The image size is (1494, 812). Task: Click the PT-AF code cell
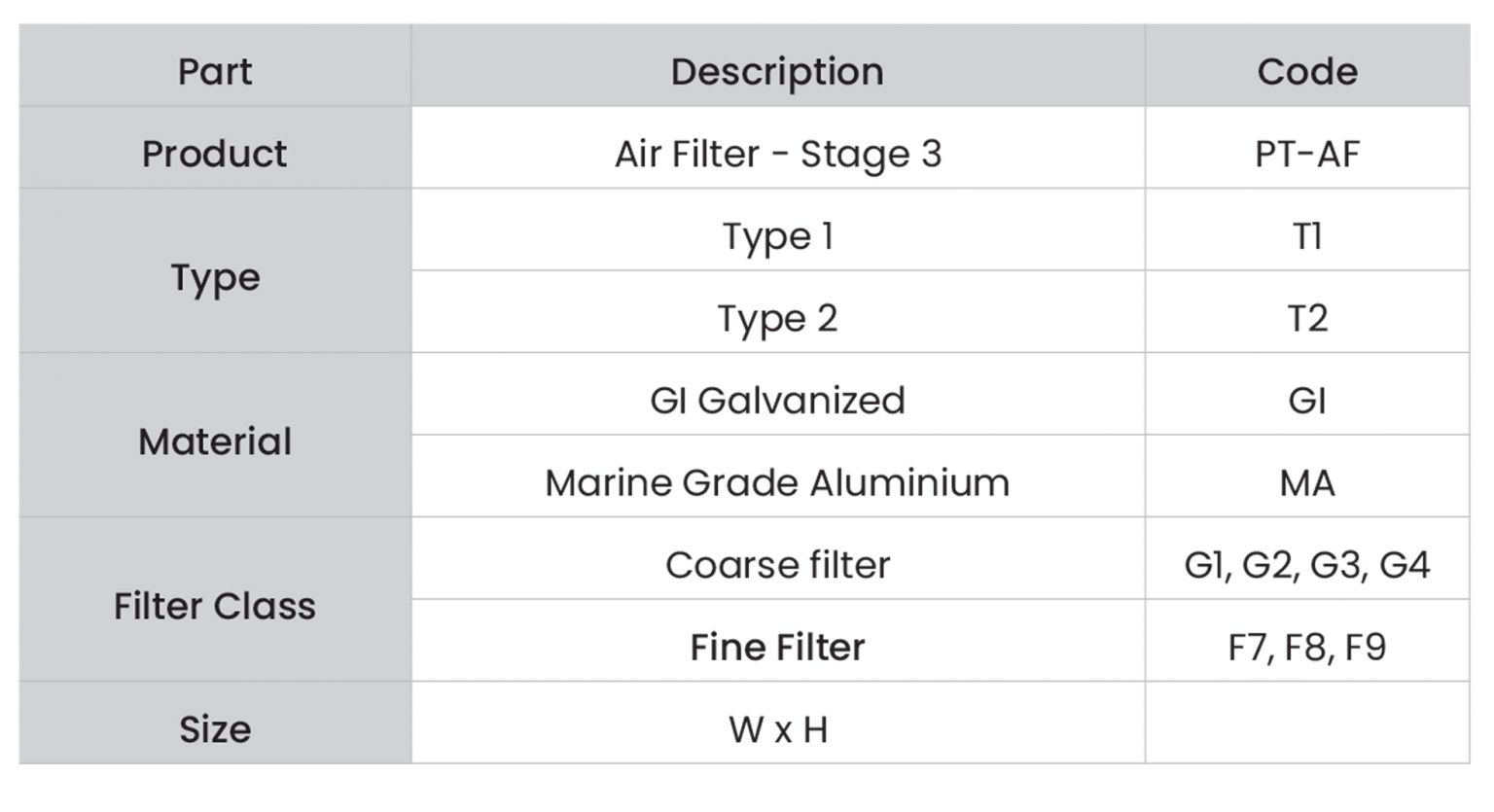pyautogui.click(x=1307, y=148)
